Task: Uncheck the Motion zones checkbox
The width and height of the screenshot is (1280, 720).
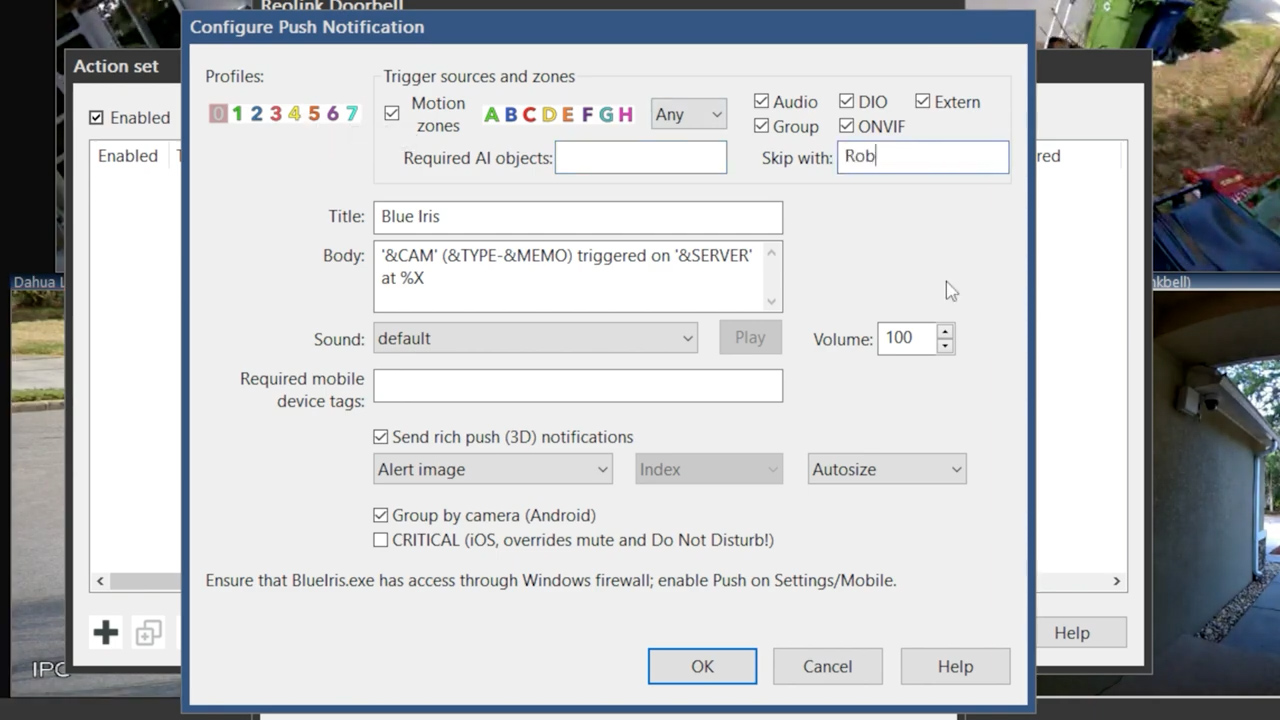Action: pyautogui.click(x=392, y=114)
